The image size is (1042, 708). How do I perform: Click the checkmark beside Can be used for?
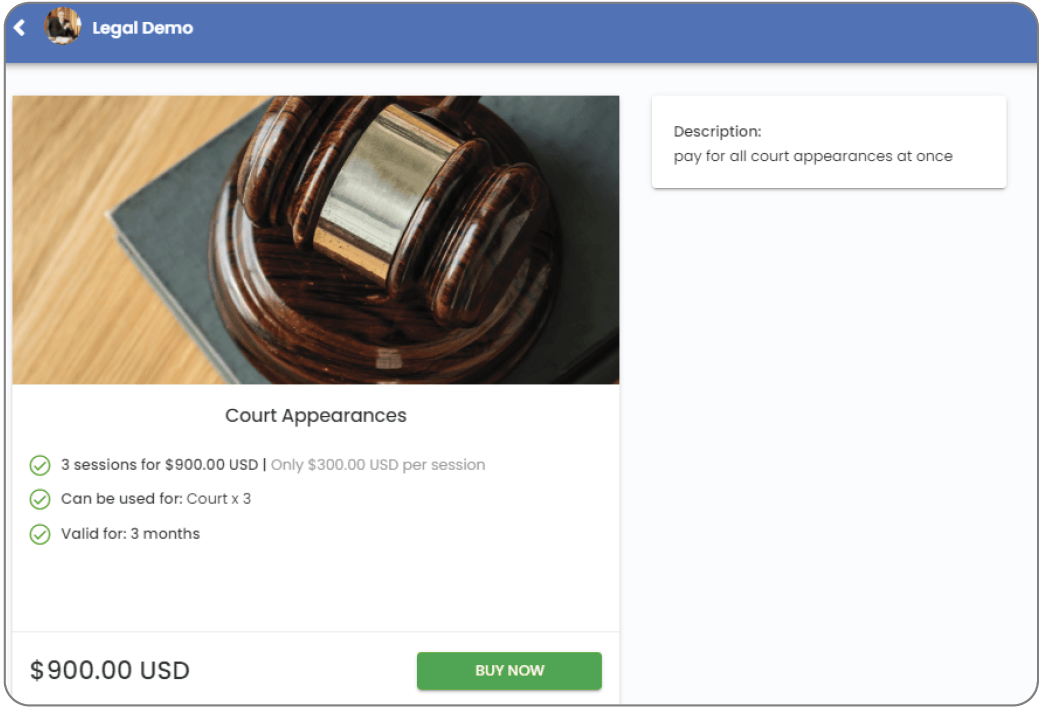40,499
